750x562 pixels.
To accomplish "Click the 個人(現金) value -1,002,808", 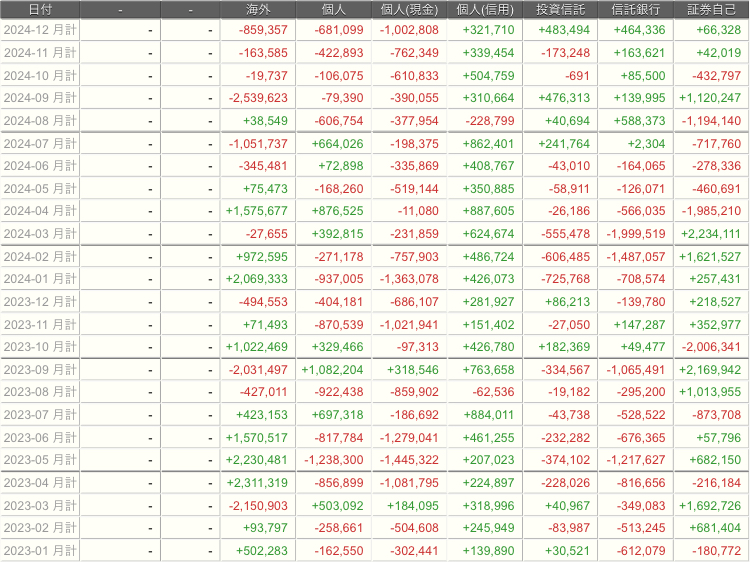I will point(409,30).
